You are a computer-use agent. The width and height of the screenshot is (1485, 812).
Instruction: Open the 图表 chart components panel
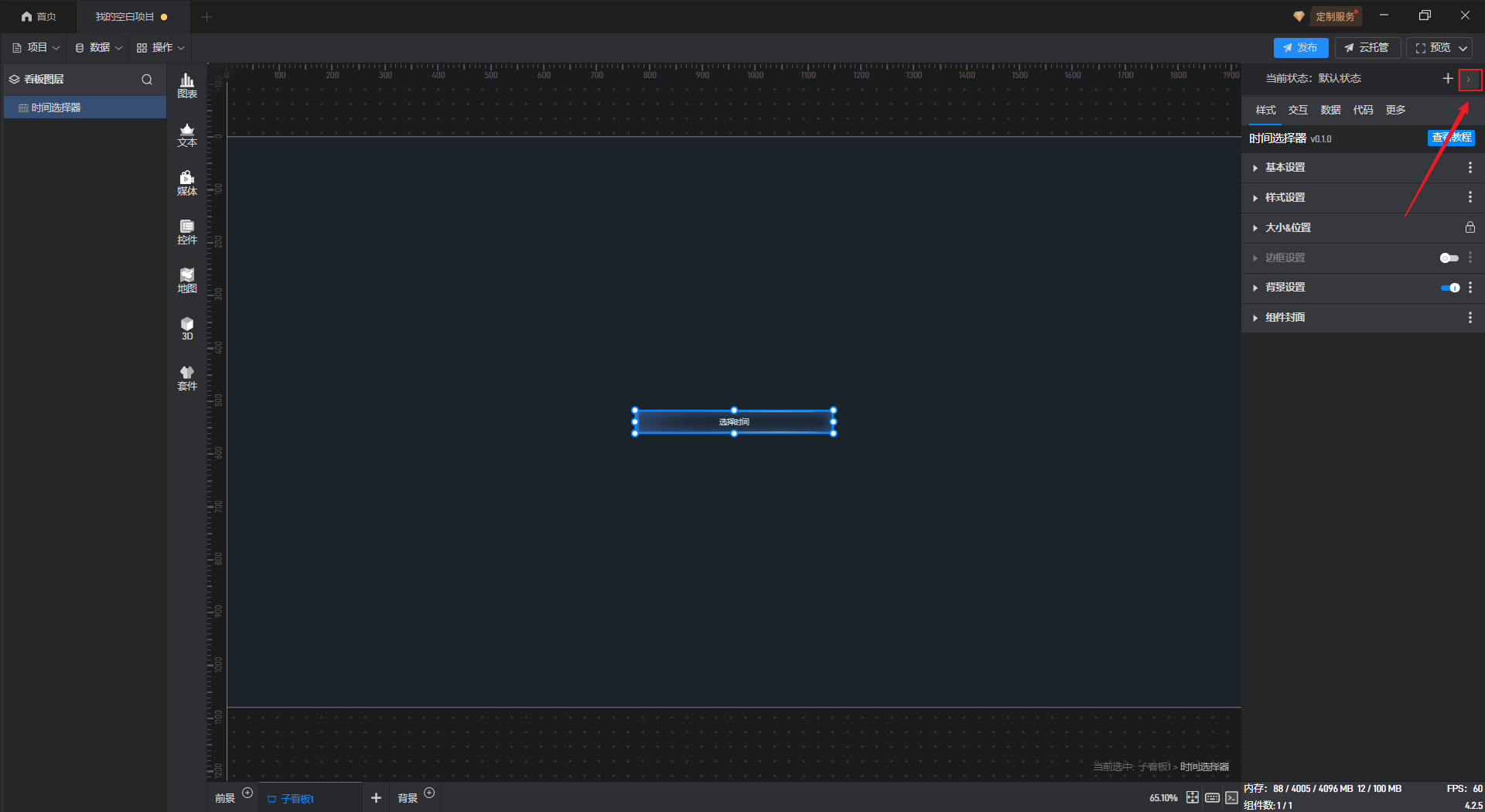click(x=187, y=86)
